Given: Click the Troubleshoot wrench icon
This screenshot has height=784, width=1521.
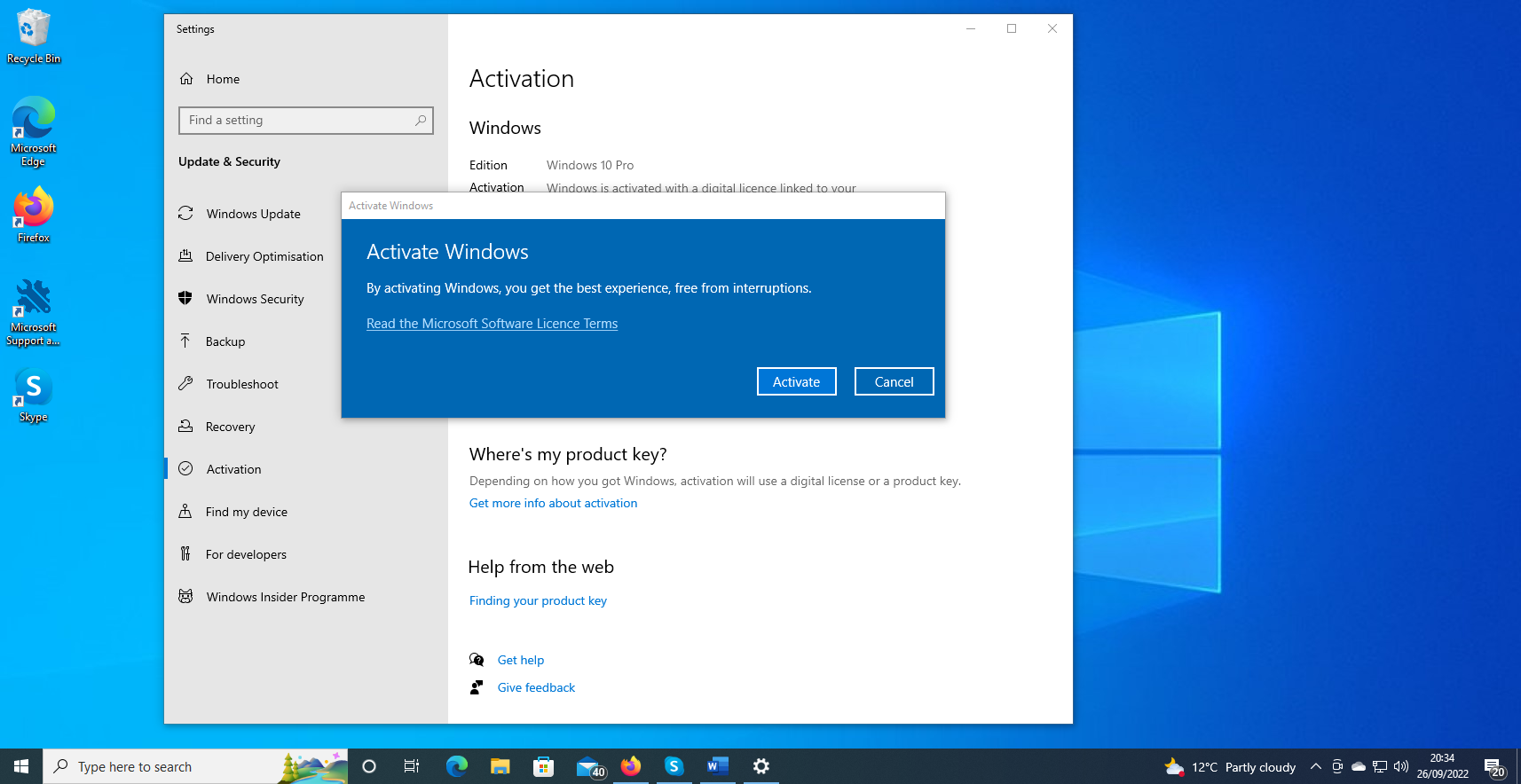Looking at the screenshot, I should [185, 383].
